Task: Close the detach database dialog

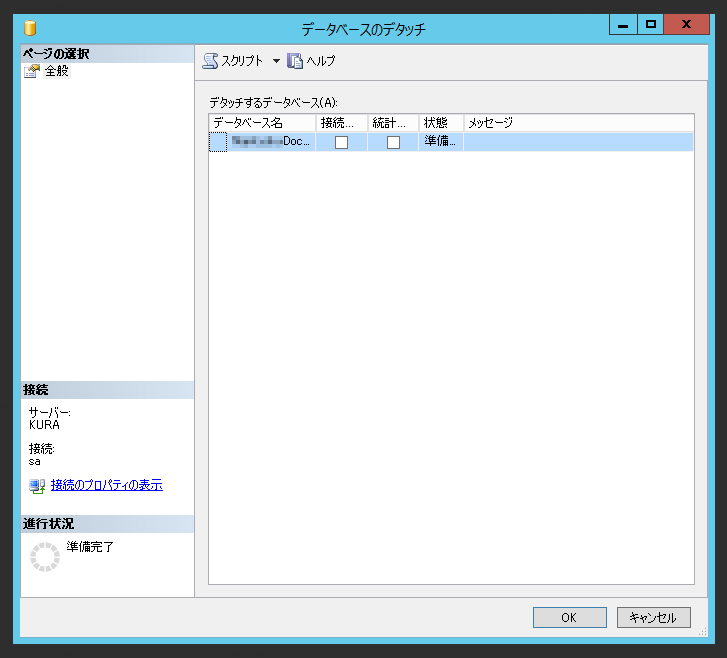Action: tap(687, 25)
